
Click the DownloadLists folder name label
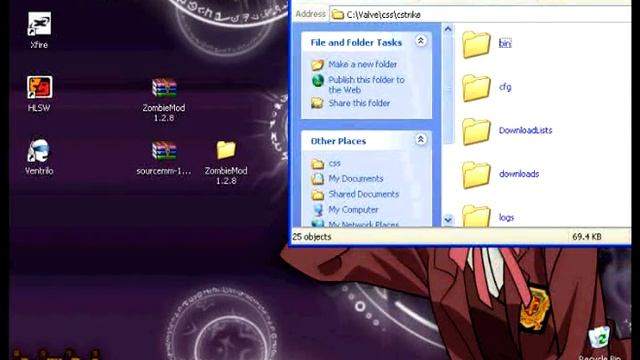(x=525, y=130)
